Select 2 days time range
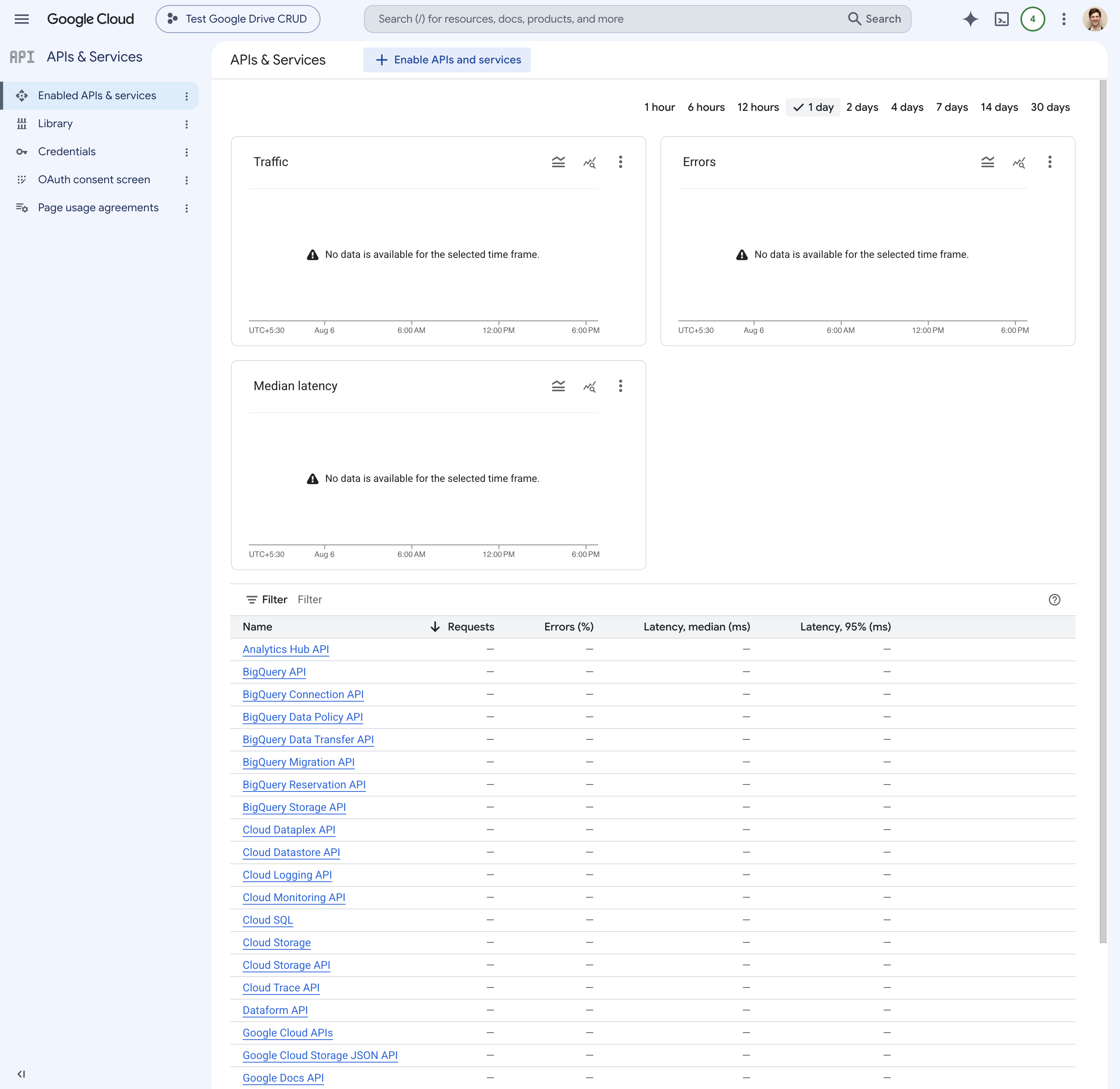This screenshot has height=1089, width=1120. pos(862,107)
